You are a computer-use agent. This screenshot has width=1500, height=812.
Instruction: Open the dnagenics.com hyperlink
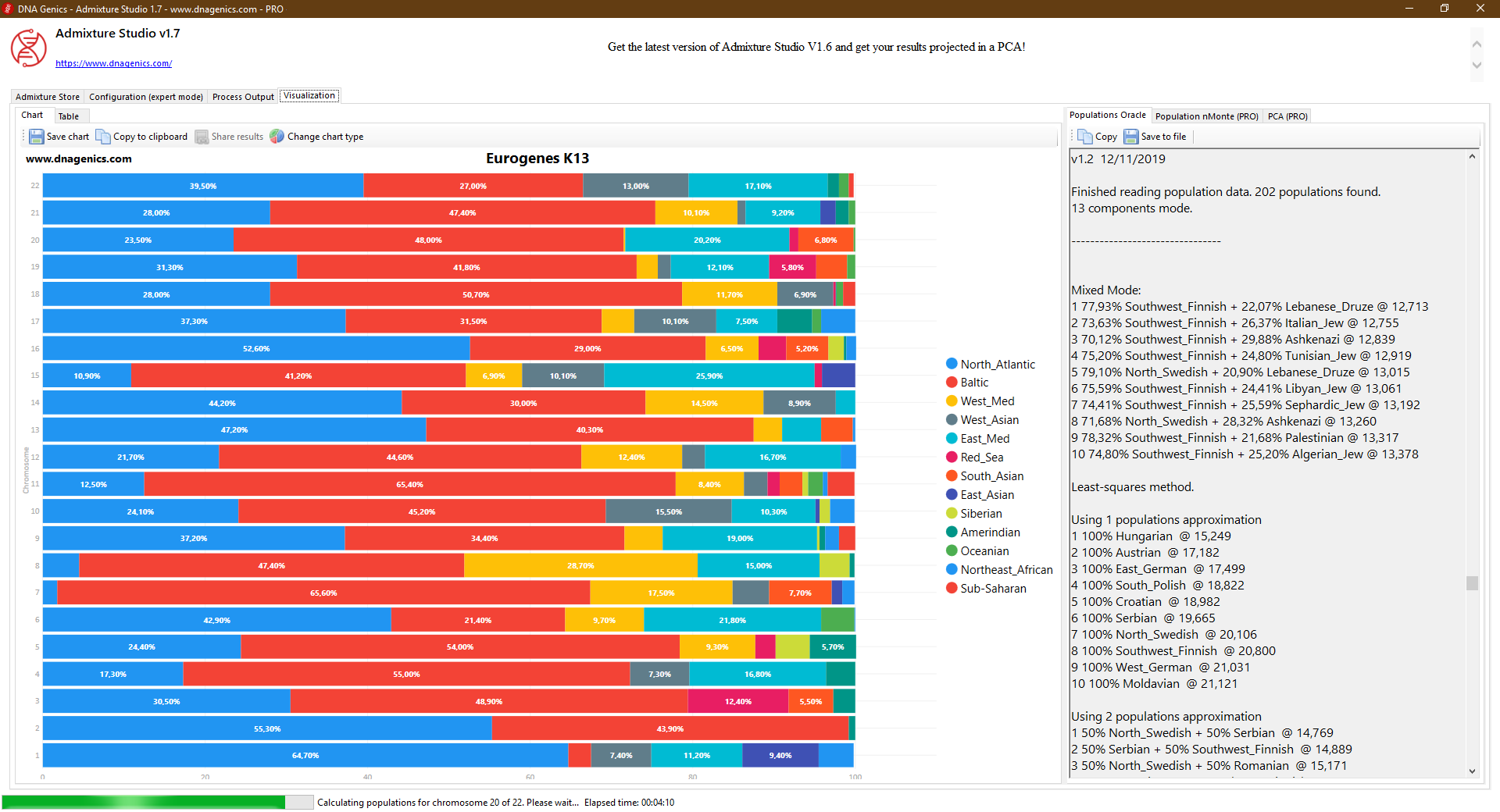coord(114,63)
